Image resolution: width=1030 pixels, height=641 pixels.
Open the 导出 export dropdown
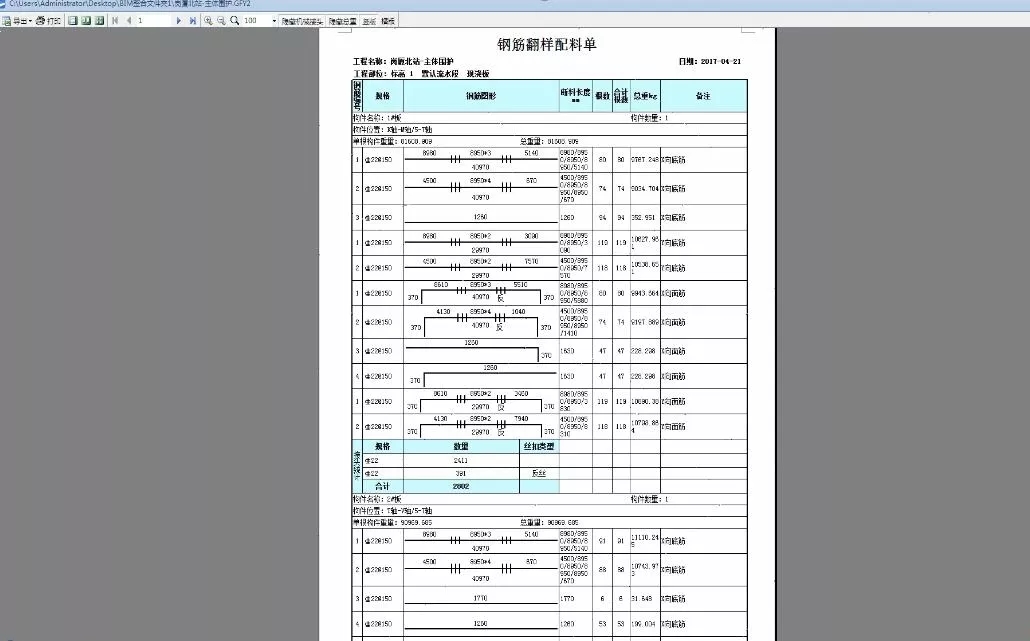click(17, 21)
